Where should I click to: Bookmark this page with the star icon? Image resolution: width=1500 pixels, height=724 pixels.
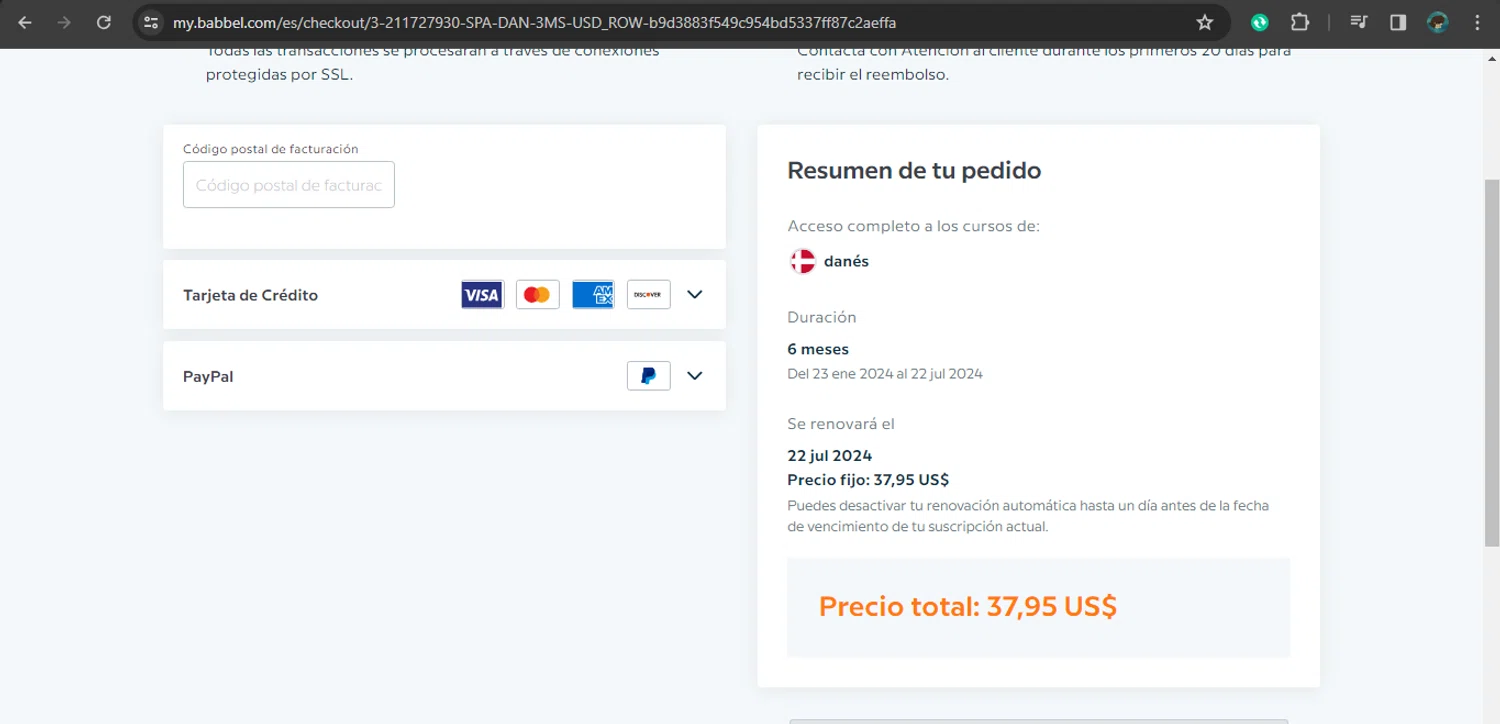pyautogui.click(x=1205, y=22)
